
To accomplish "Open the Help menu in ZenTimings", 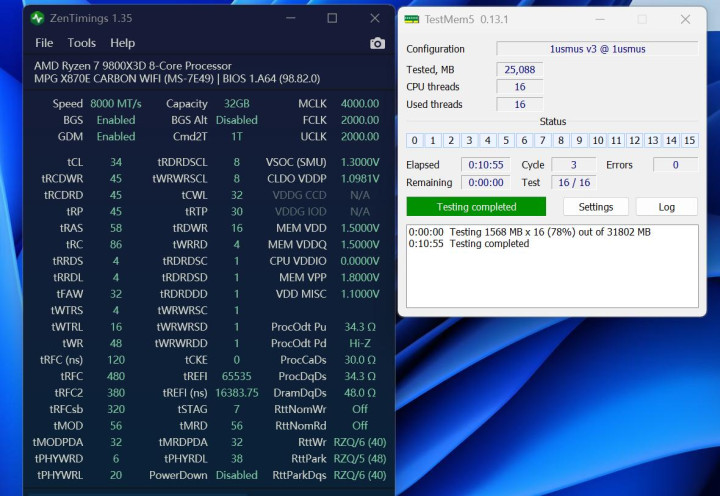I will (x=123, y=43).
